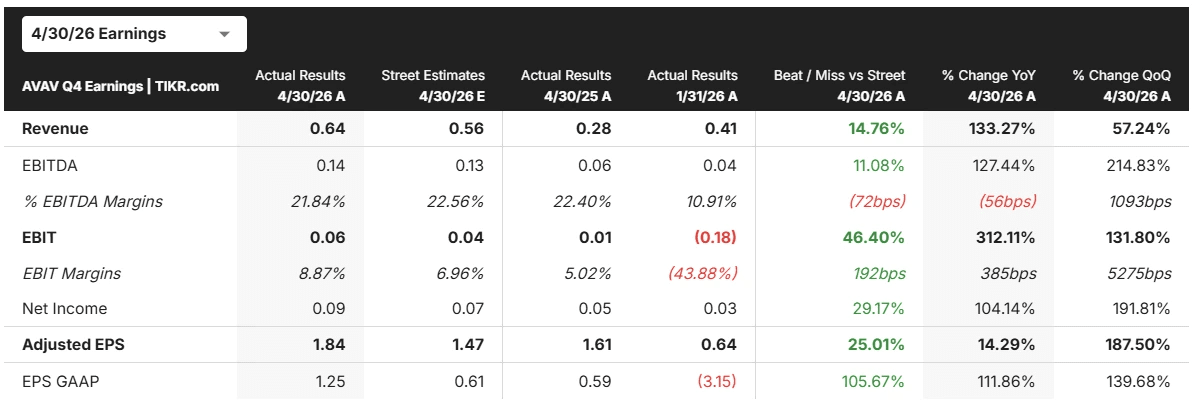The width and height of the screenshot is (1194, 402).
Task: Click the AVAV Q4 Earnings | TIKR.com title
Action: click(x=120, y=85)
